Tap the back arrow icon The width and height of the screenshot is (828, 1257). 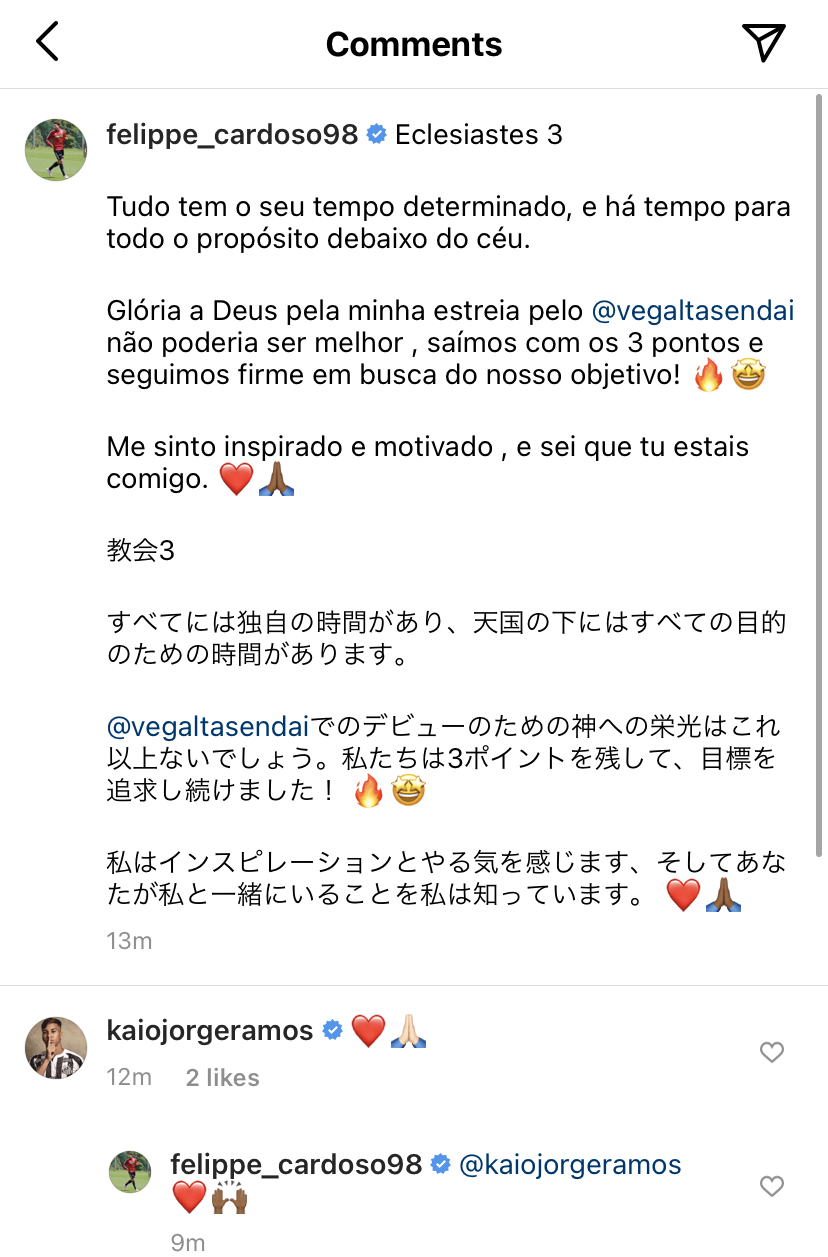(47, 42)
